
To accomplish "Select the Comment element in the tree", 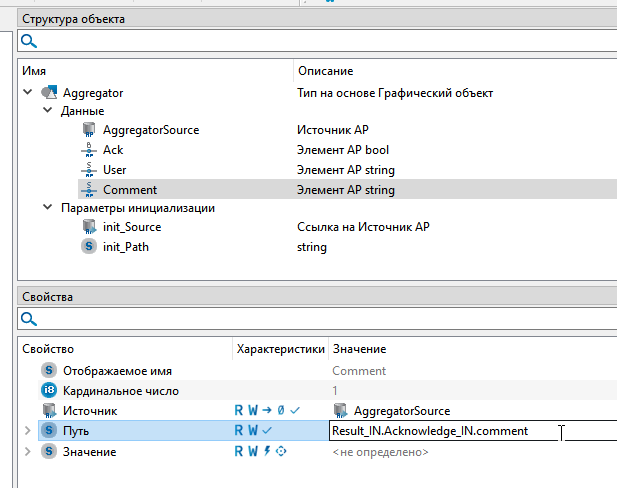I will 129,189.
